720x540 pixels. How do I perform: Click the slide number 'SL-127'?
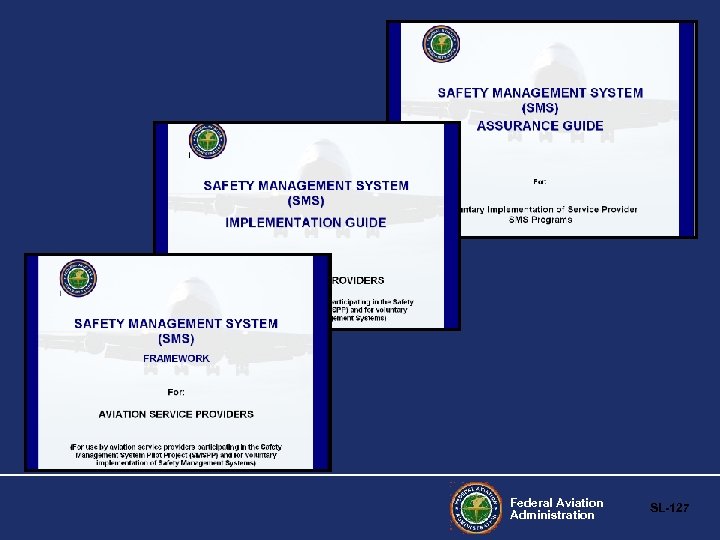(x=669, y=507)
